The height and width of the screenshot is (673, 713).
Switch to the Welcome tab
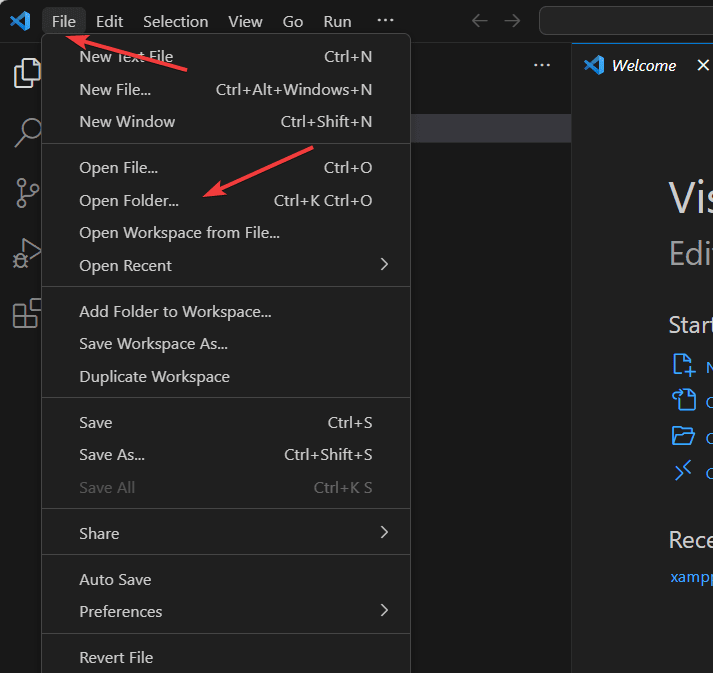pos(643,65)
